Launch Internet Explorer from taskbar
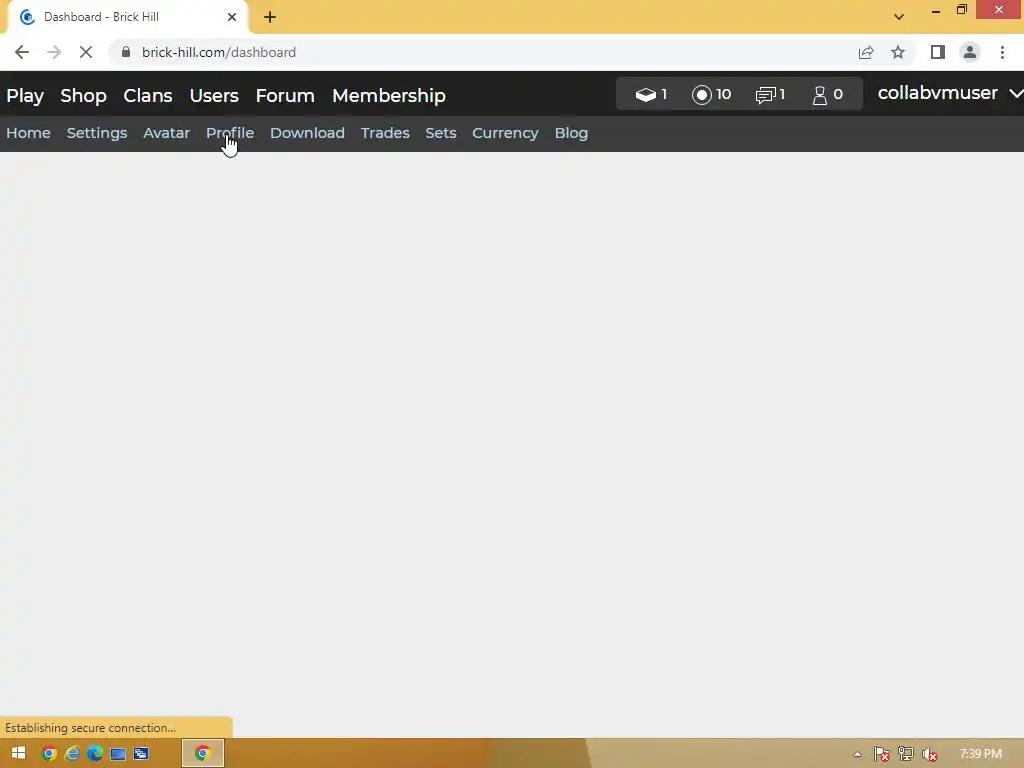Viewport: 1024px width, 768px height. pyautogui.click(x=72, y=754)
